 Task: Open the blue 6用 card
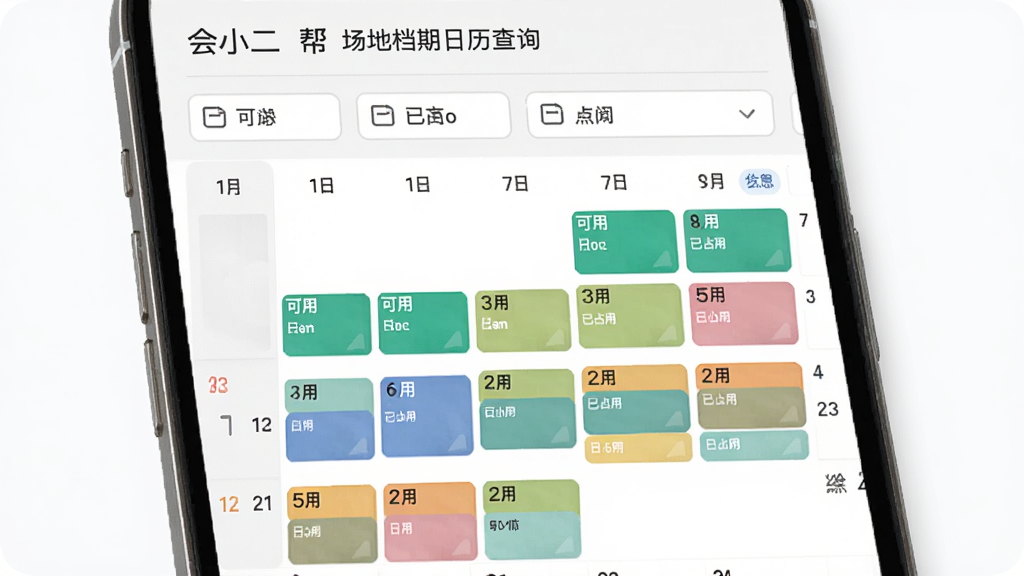point(426,415)
